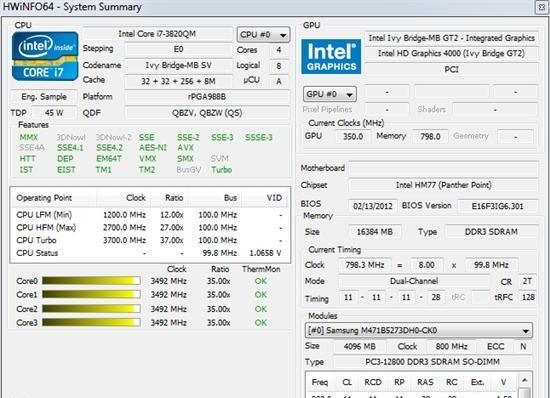Screen dimensions: 550x398
Task: Click the Intel Graphics logo
Action: click(331, 56)
